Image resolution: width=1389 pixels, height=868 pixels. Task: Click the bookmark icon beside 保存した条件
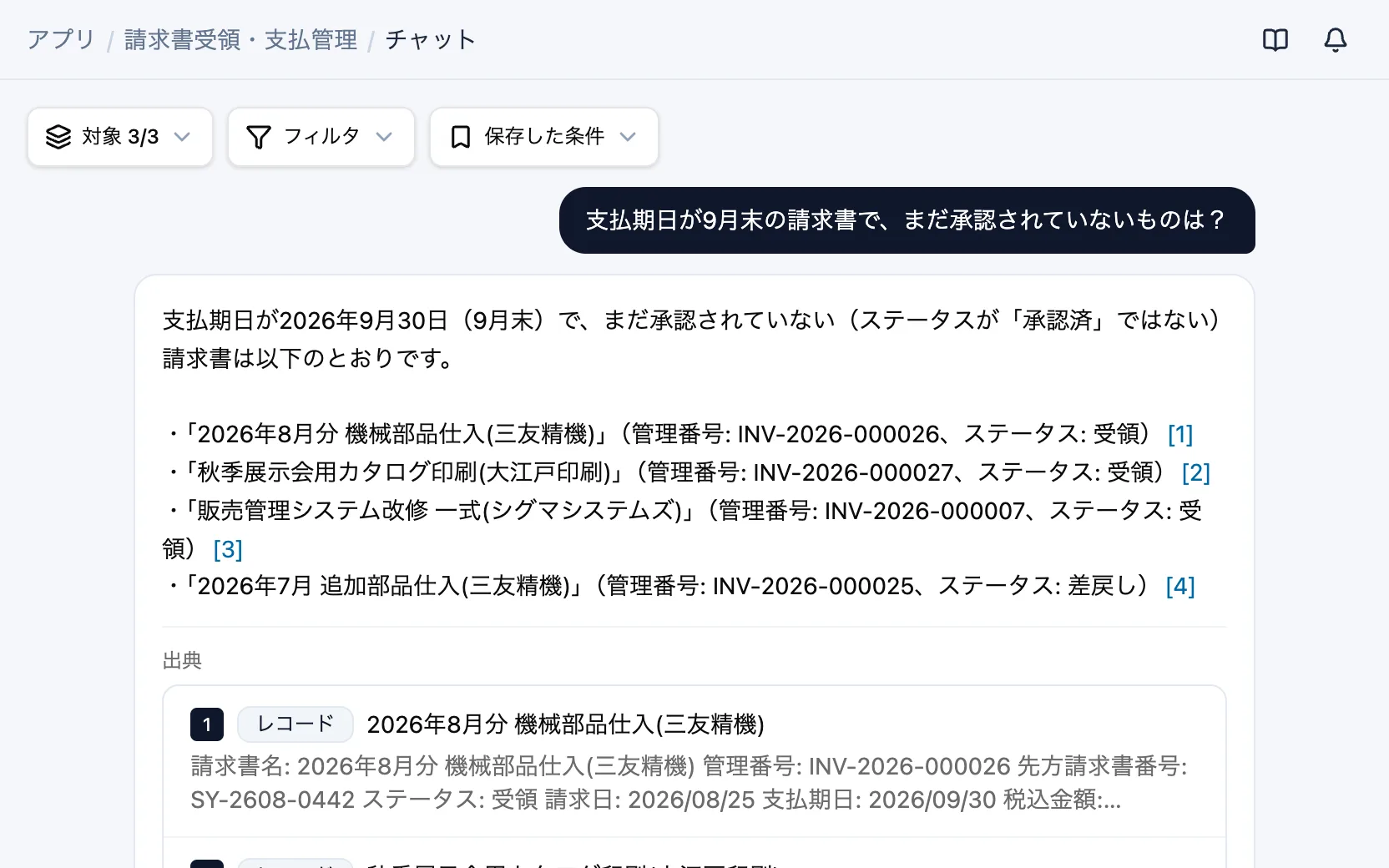tap(460, 137)
